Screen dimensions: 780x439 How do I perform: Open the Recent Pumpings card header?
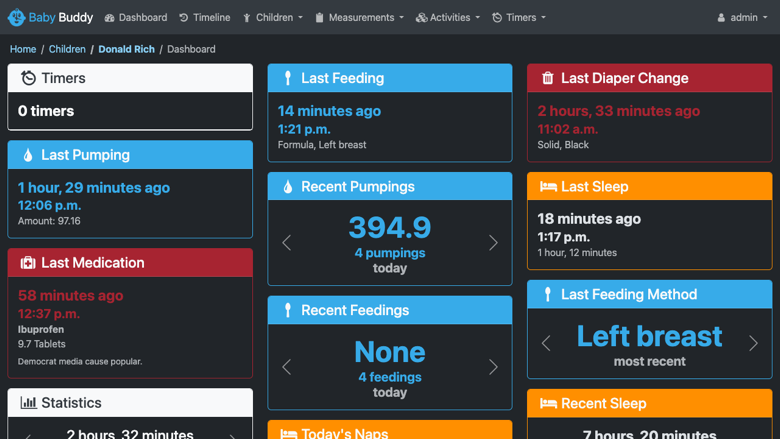point(390,186)
